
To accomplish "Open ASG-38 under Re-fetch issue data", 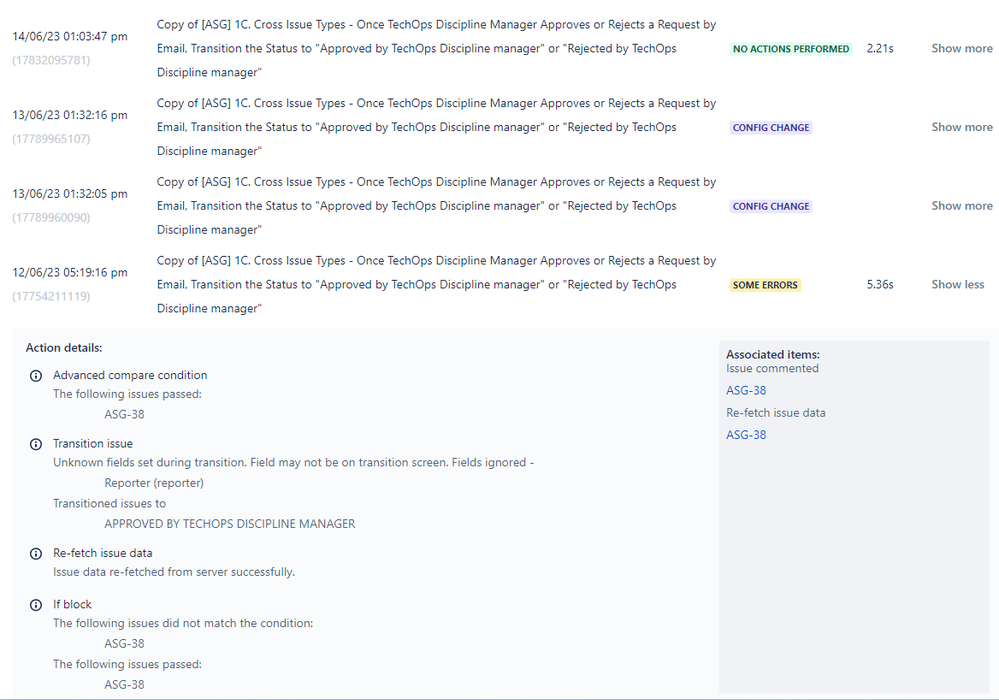I will coord(745,434).
